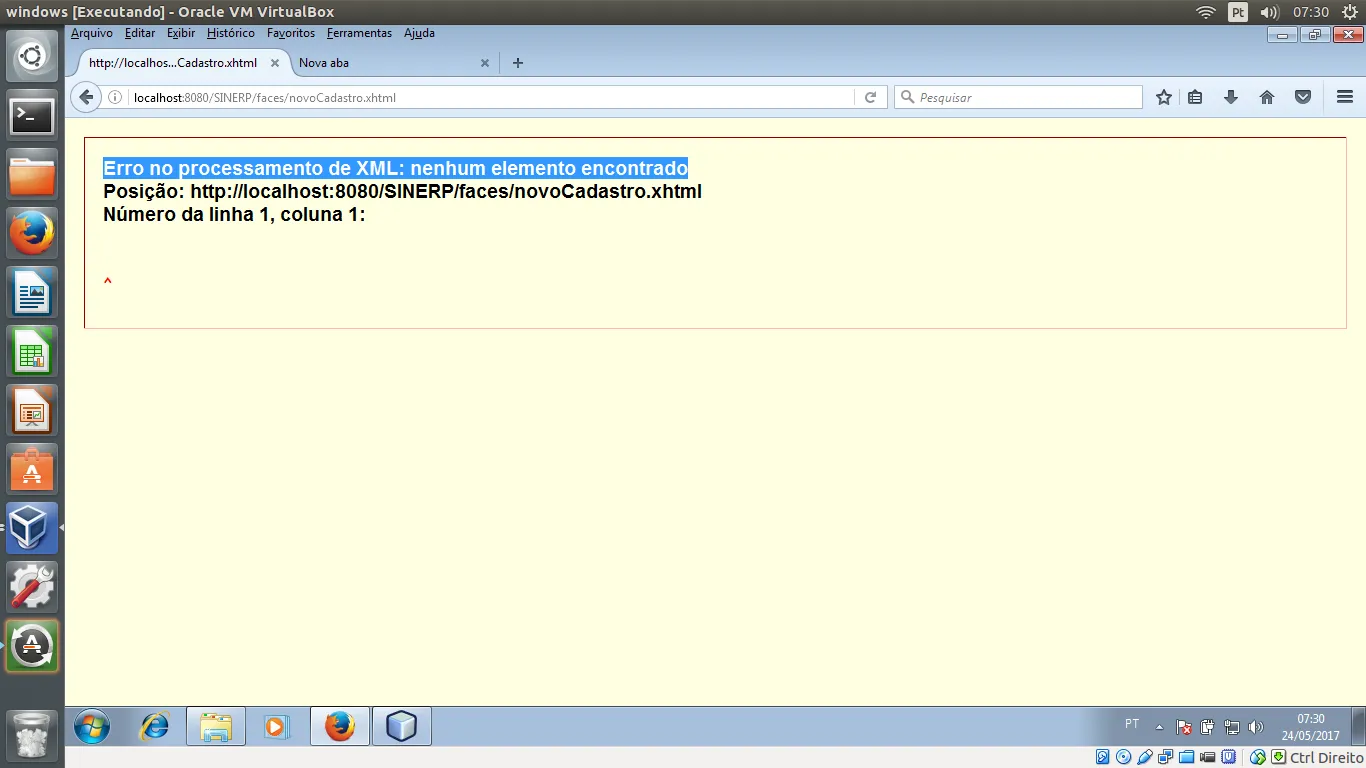
Task: Open the Favoritos menu
Action: tap(291, 33)
